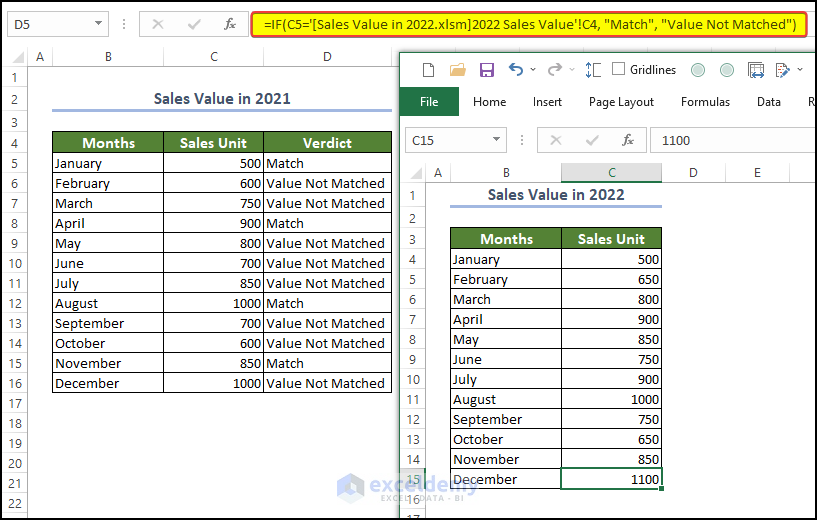The width and height of the screenshot is (817, 520).
Task: Select all cells in the 2021 sheet corner
Action: [18, 57]
